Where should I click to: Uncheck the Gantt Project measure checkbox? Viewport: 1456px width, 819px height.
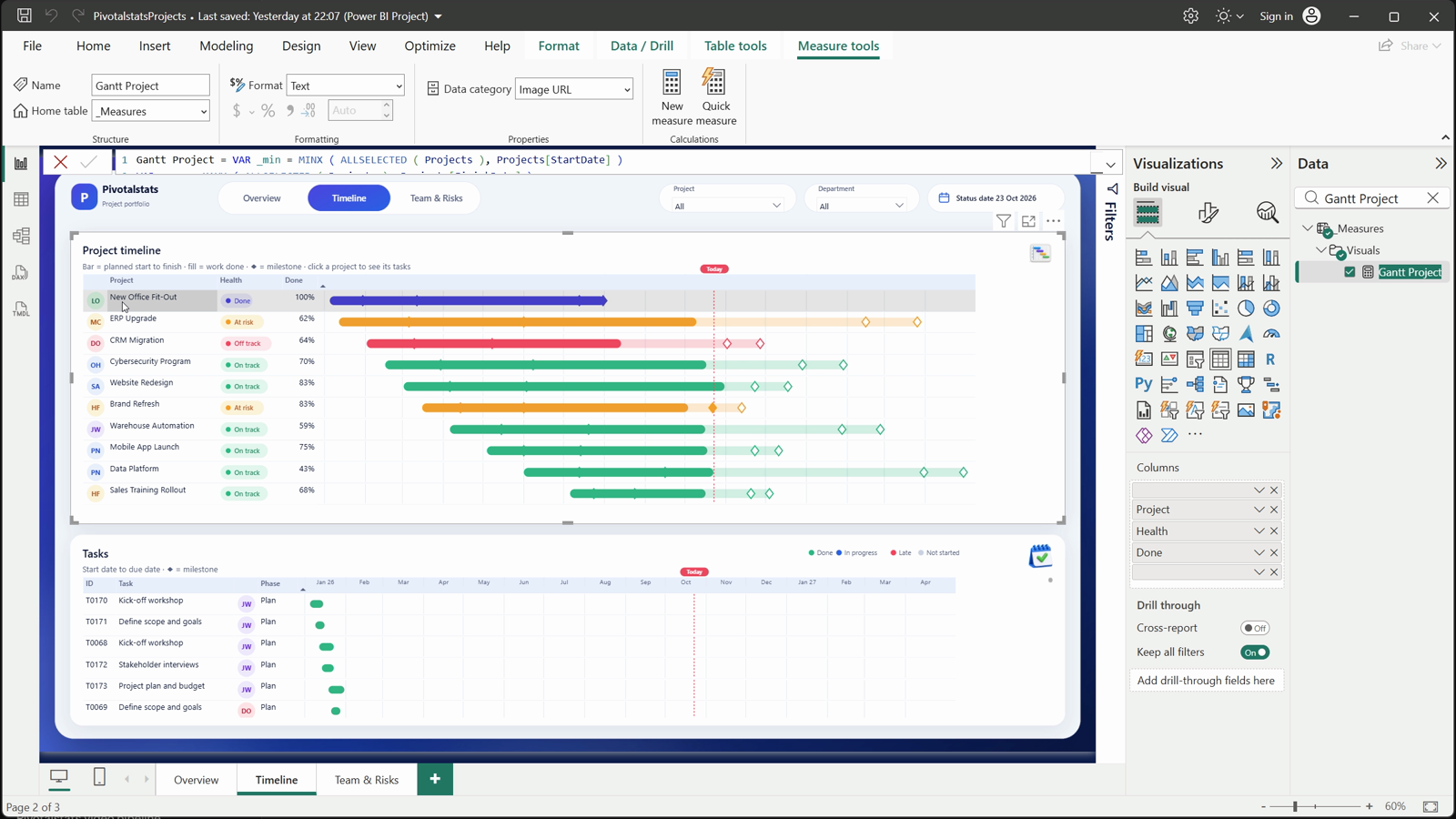[1350, 272]
